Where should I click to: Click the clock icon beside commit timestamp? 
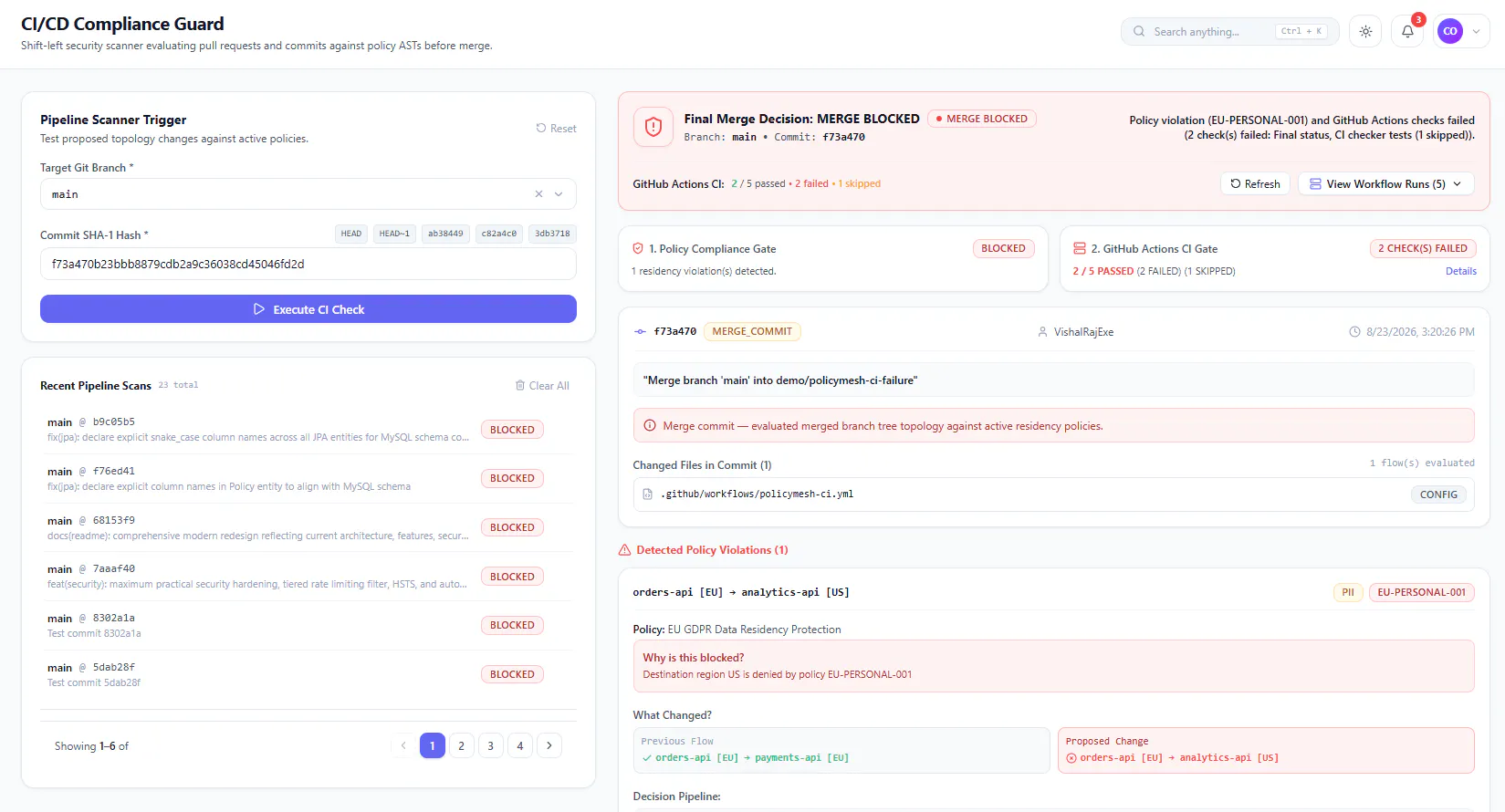[x=1354, y=332]
